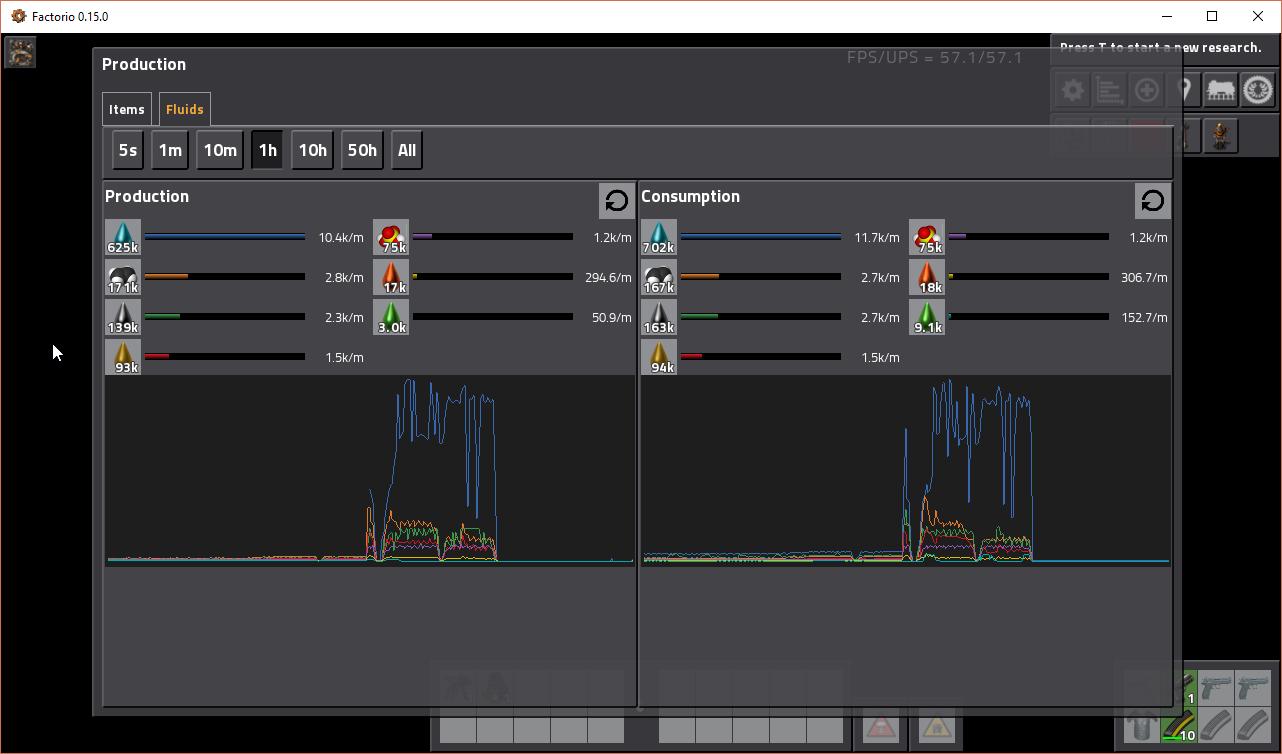Click the crude oil icon labeled 163k

pos(659,317)
